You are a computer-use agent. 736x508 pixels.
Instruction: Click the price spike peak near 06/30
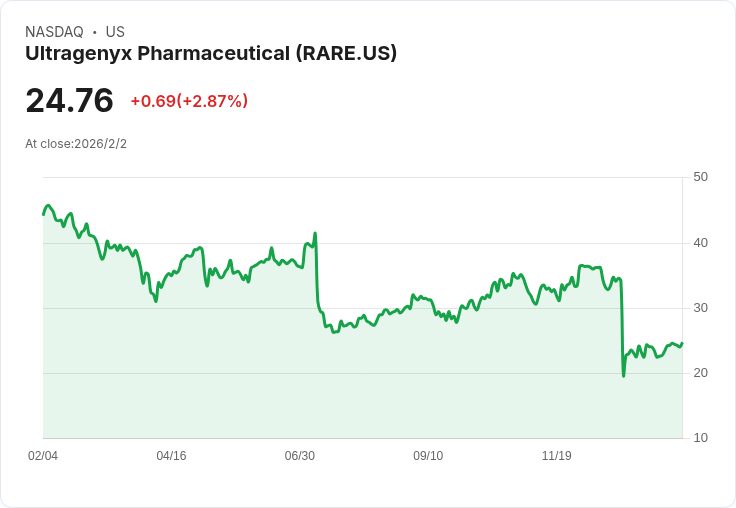[x=315, y=234]
